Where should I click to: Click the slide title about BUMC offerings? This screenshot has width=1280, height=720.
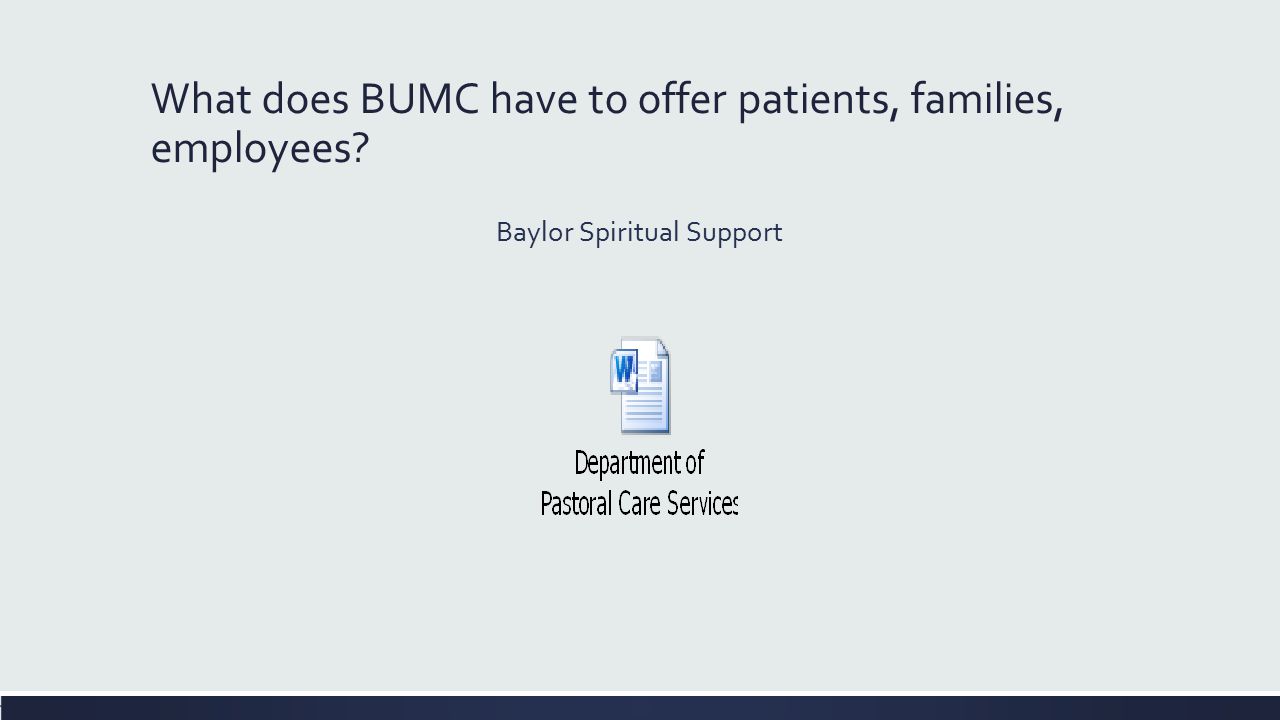pyautogui.click(x=606, y=124)
